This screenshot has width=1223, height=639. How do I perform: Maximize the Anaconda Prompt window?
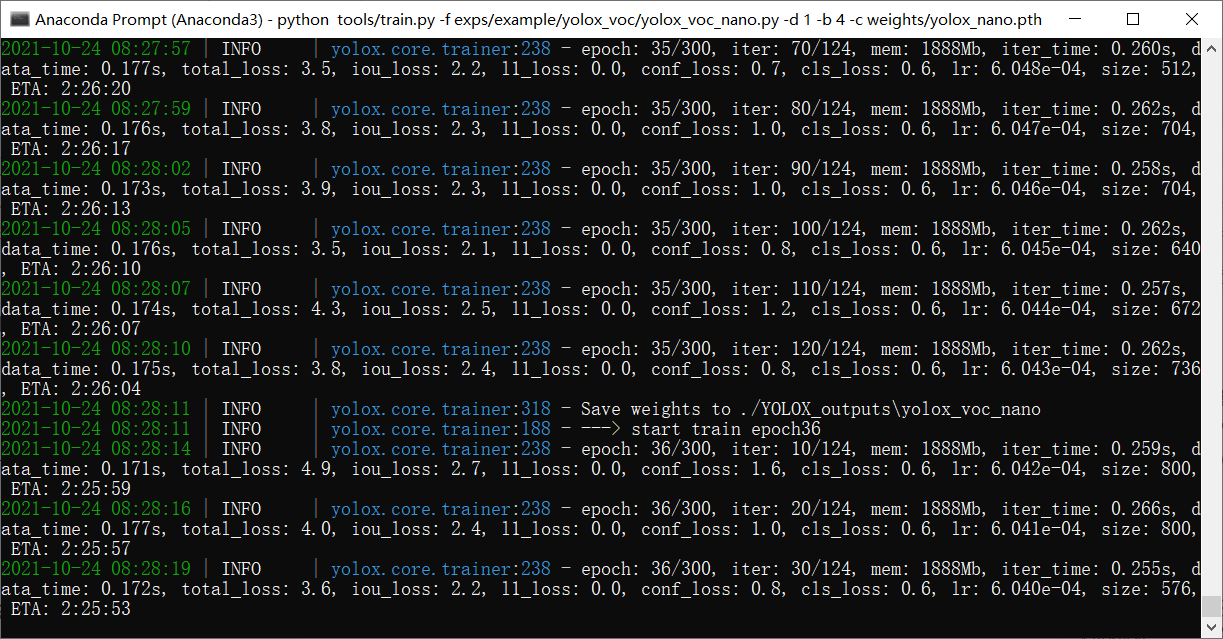point(1132,19)
